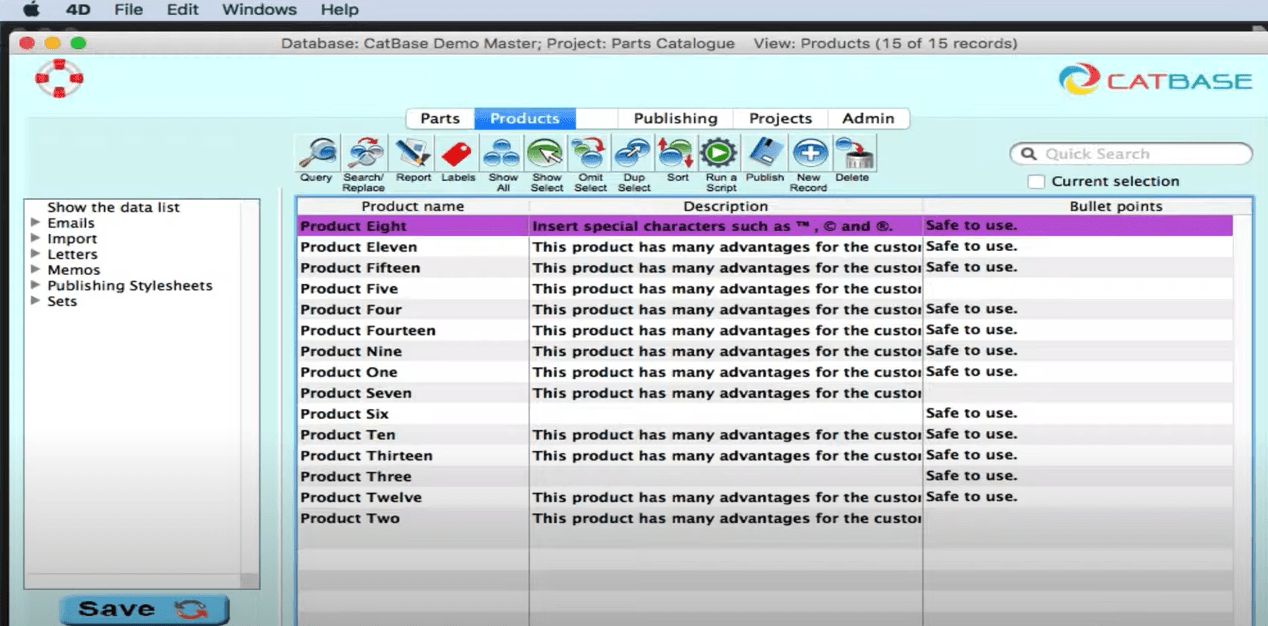
Task: Toggle the Current selection checkbox
Action: click(x=1037, y=181)
